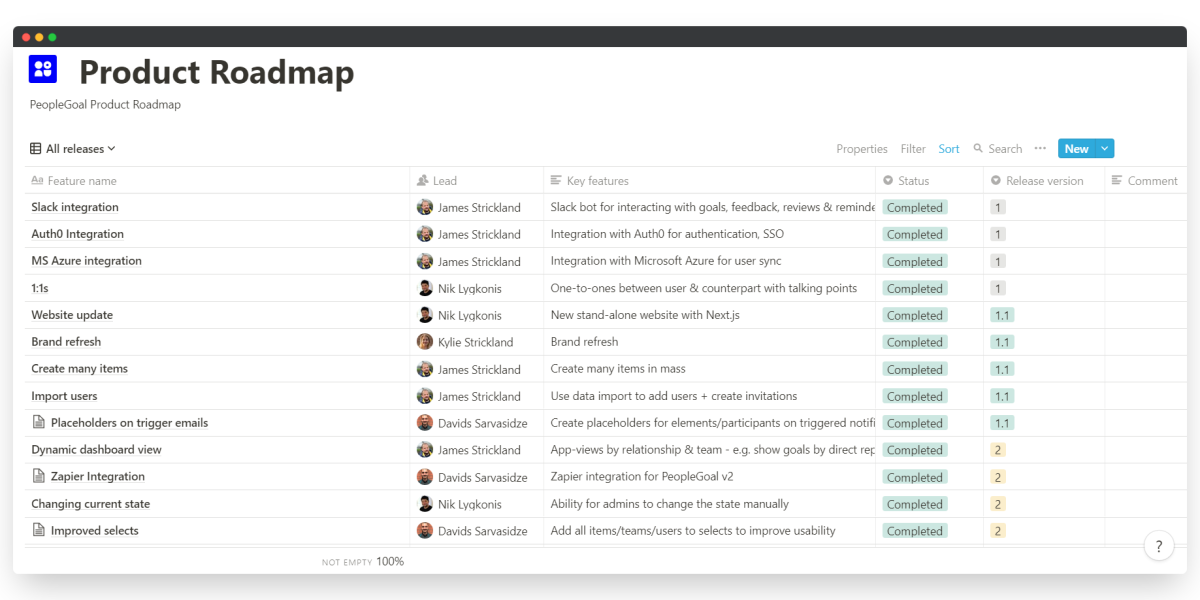Open the Key features column header menu
Viewport: 1200px width, 600px height.
[x=710, y=181]
